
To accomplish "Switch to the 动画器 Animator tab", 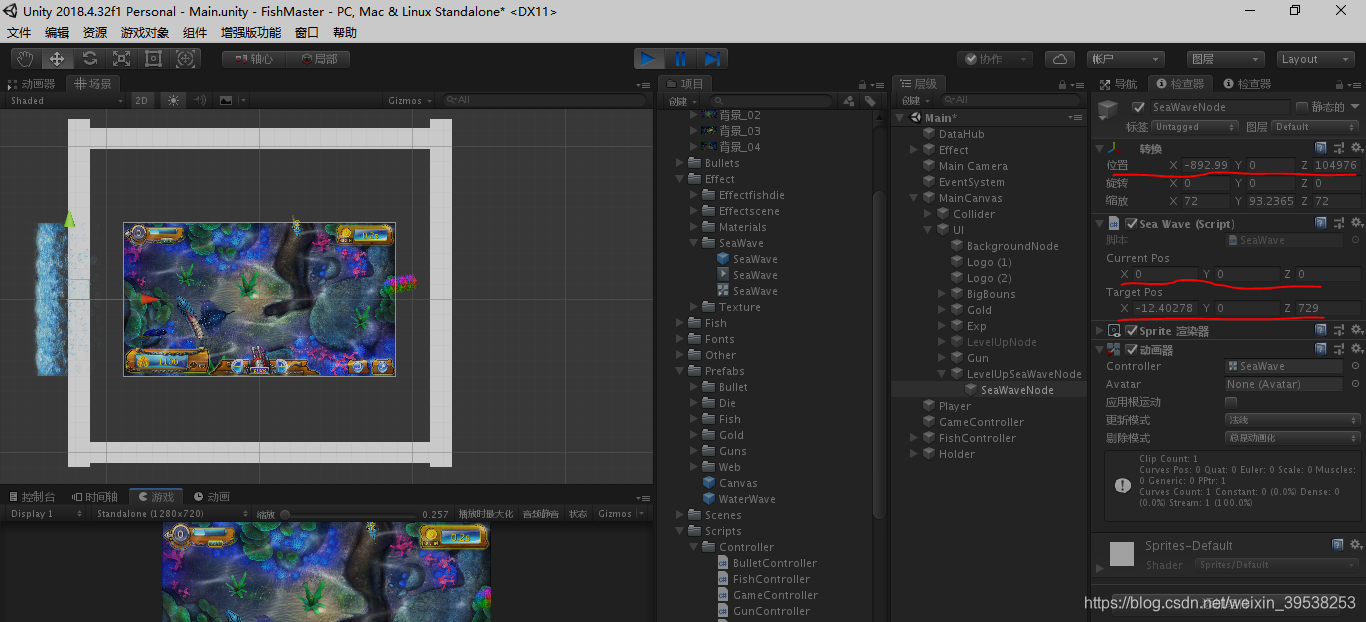I will click(x=33, y=84).
